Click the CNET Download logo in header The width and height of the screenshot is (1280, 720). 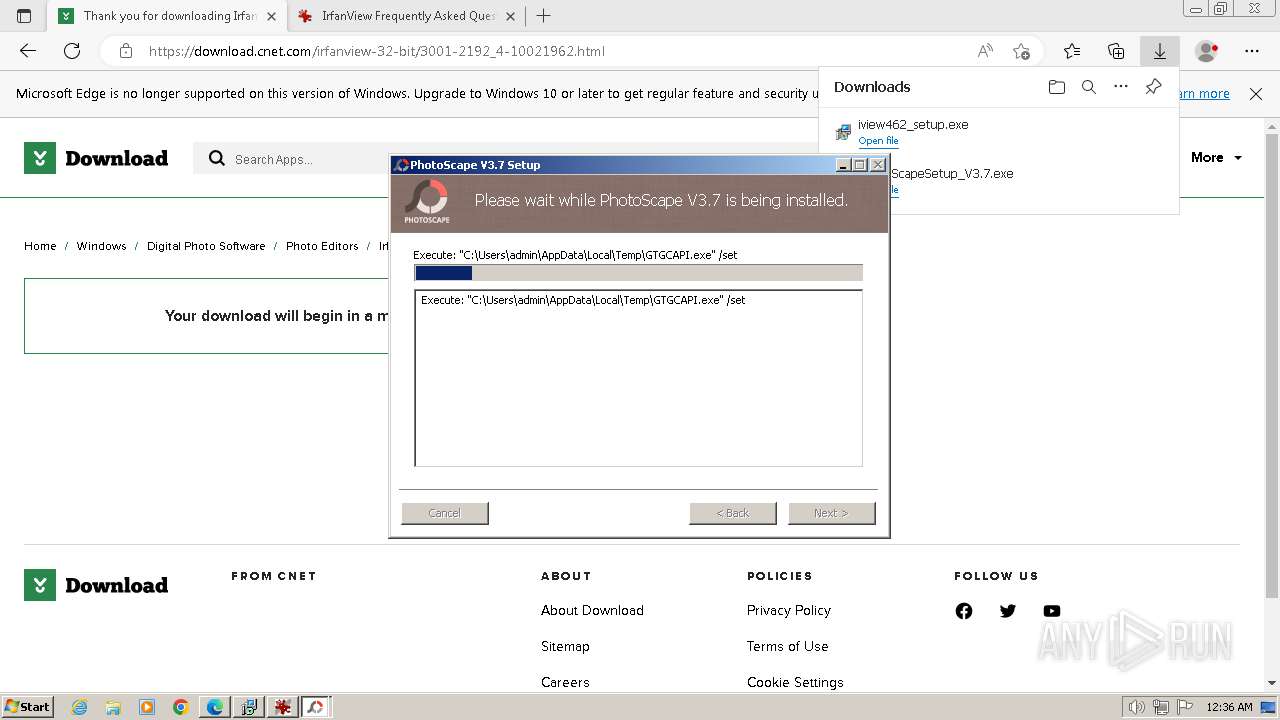(x=96, y=158)
